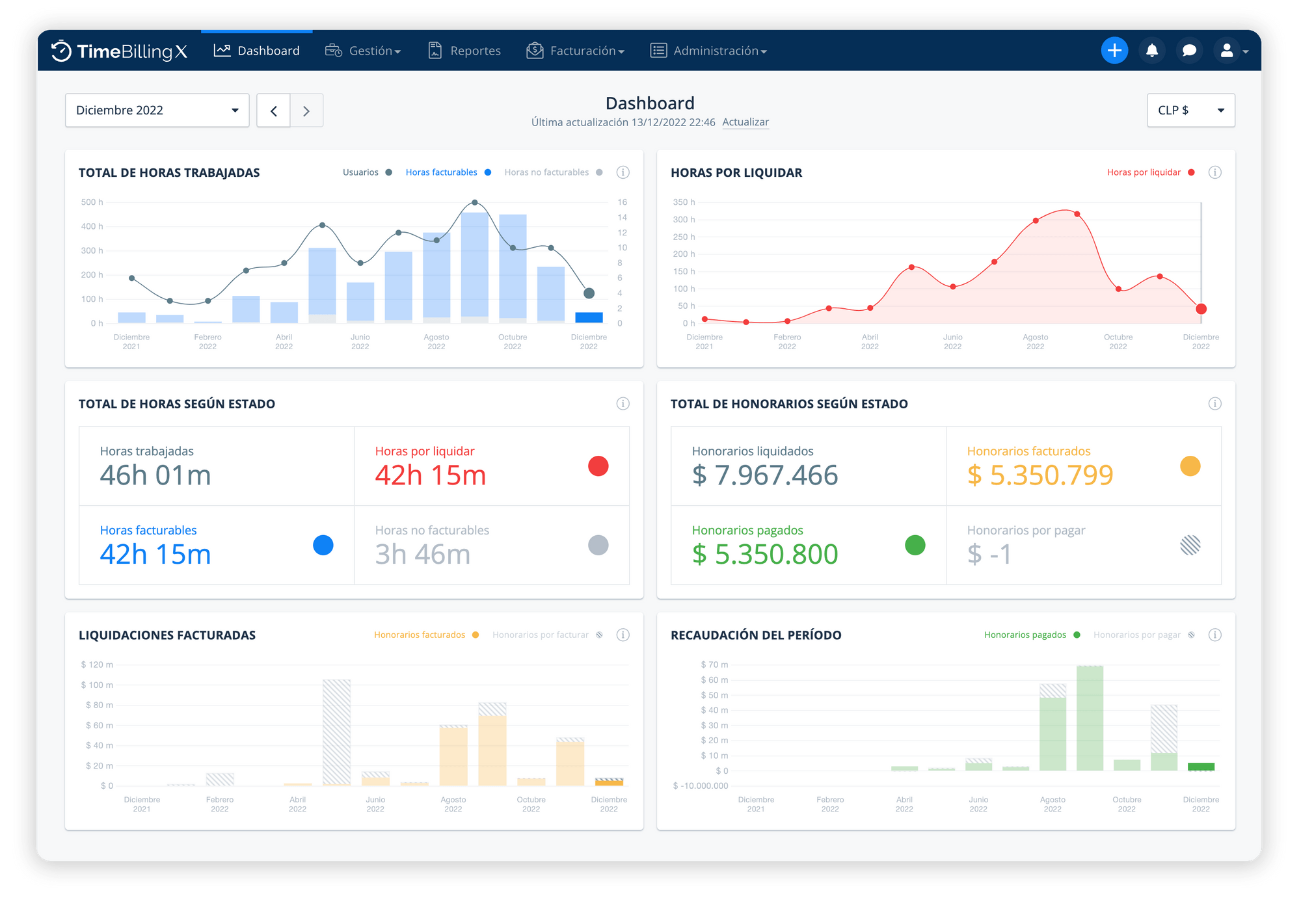Open the Dashboard via its chart icon
Image resolution: width=1301 pixels, height=924 pixels.
pyautogui.click(x=223, y=49)
